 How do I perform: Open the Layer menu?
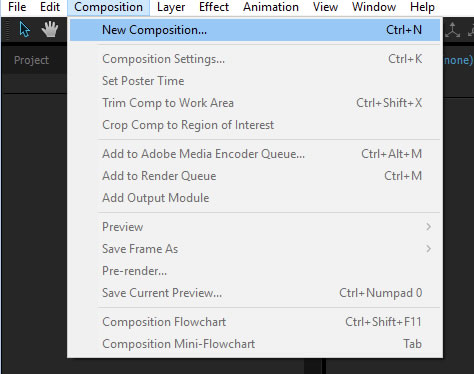(171, 7)
